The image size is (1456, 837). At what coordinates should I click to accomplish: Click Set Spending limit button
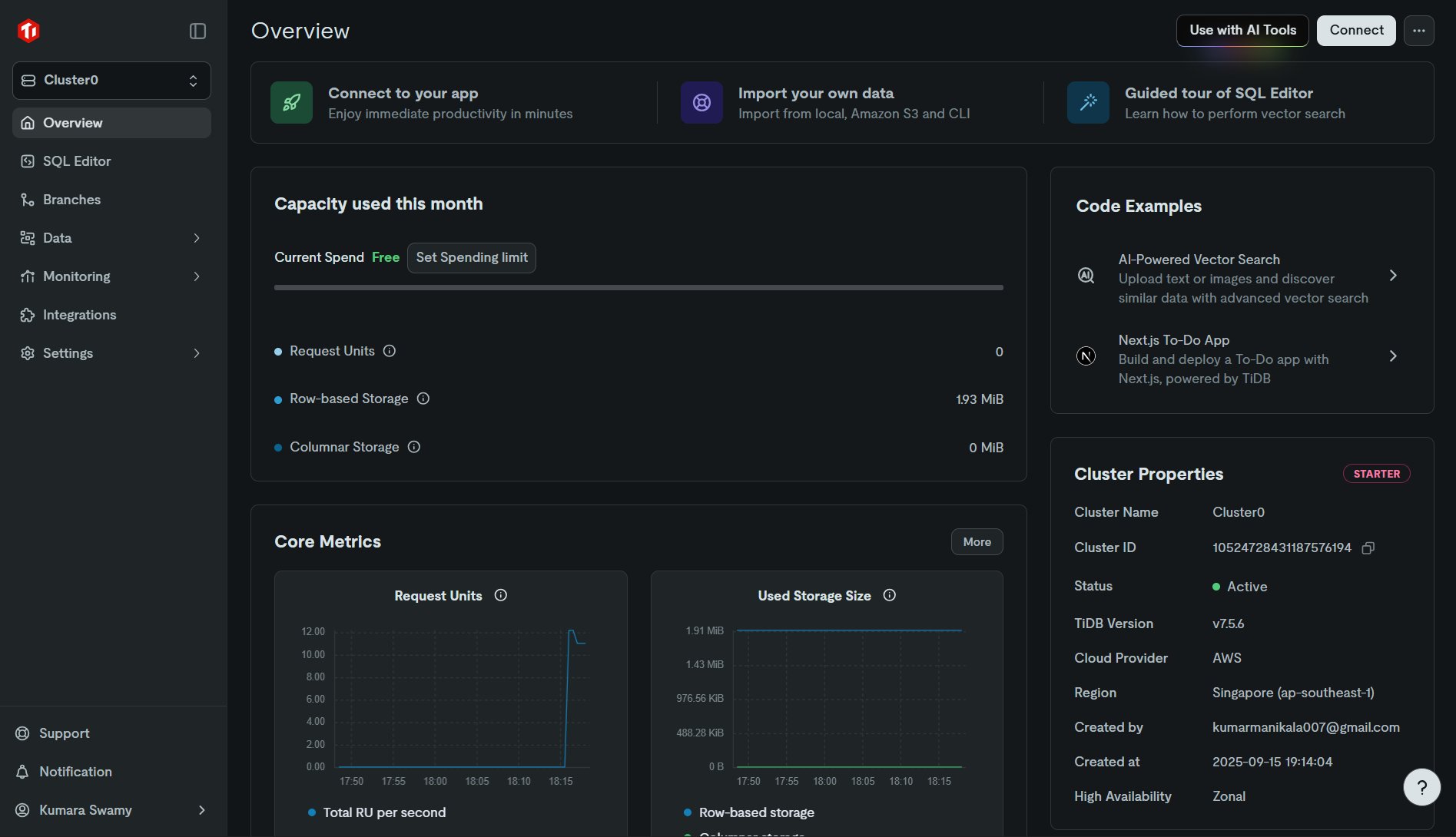(x=472, y=258)
